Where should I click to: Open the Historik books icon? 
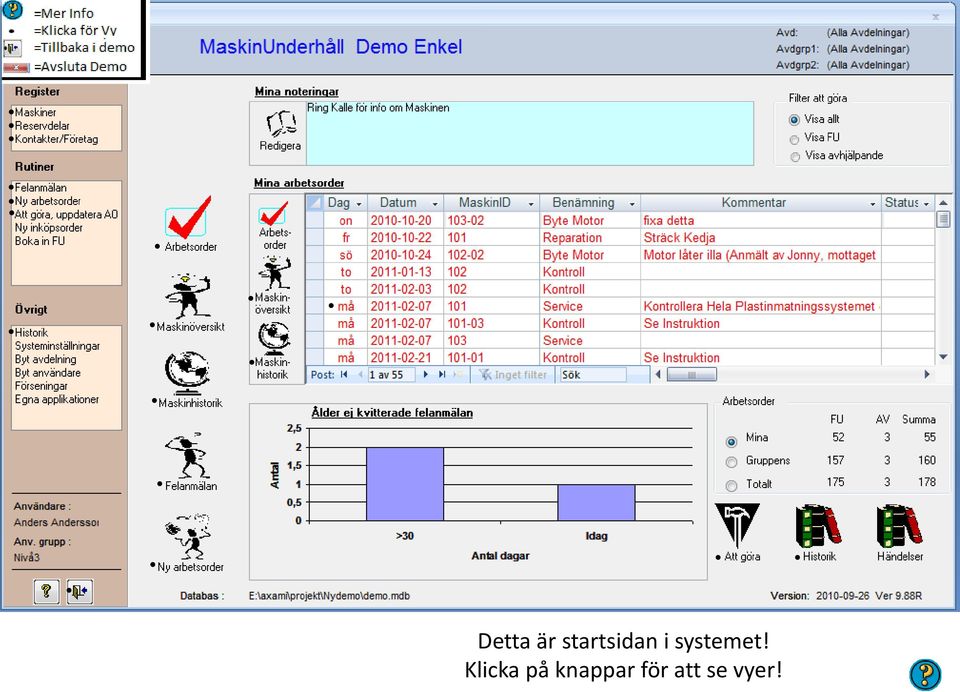point(818,525)
